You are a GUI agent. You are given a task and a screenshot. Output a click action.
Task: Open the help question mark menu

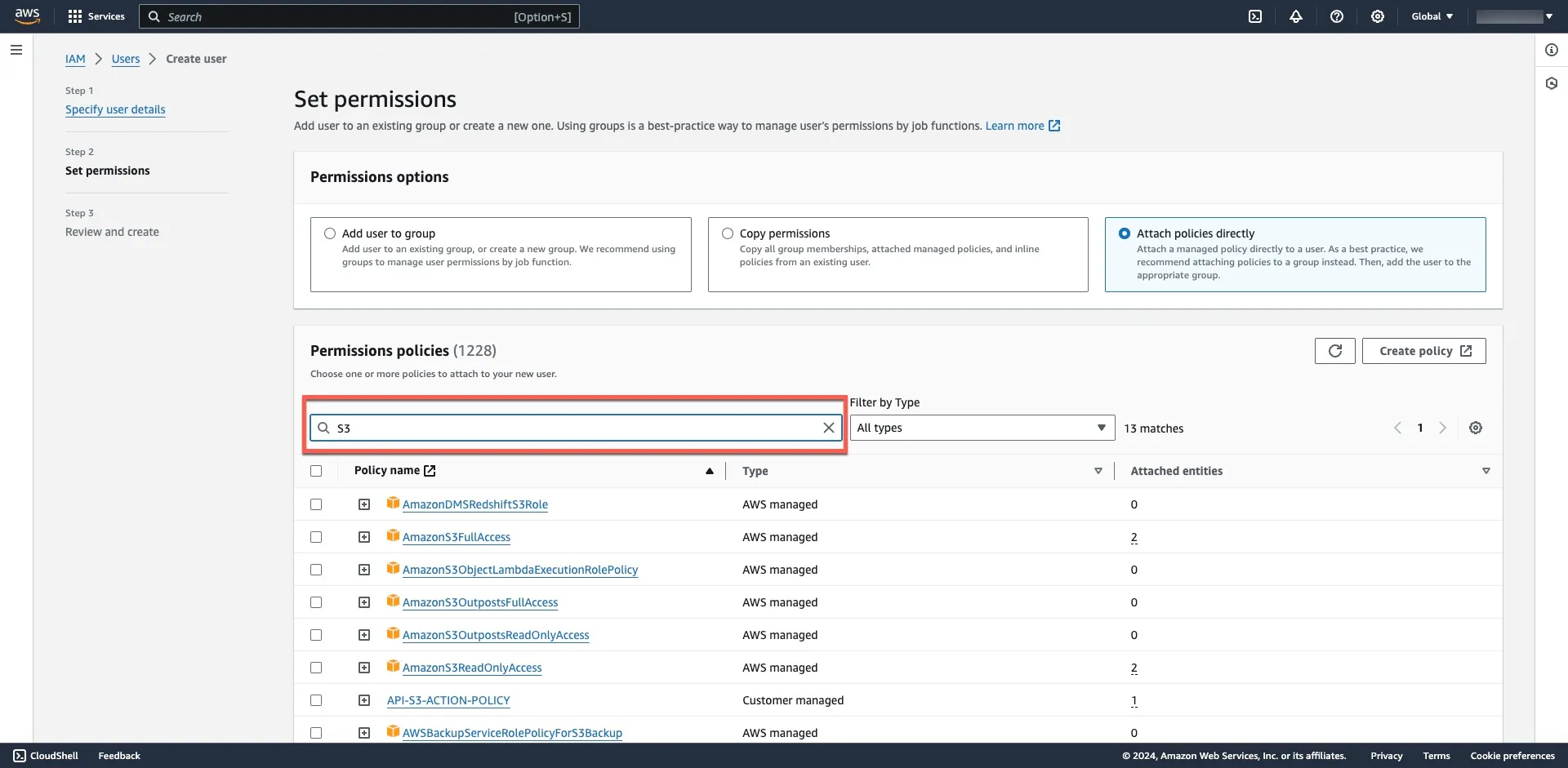(x=1337, y=16)
